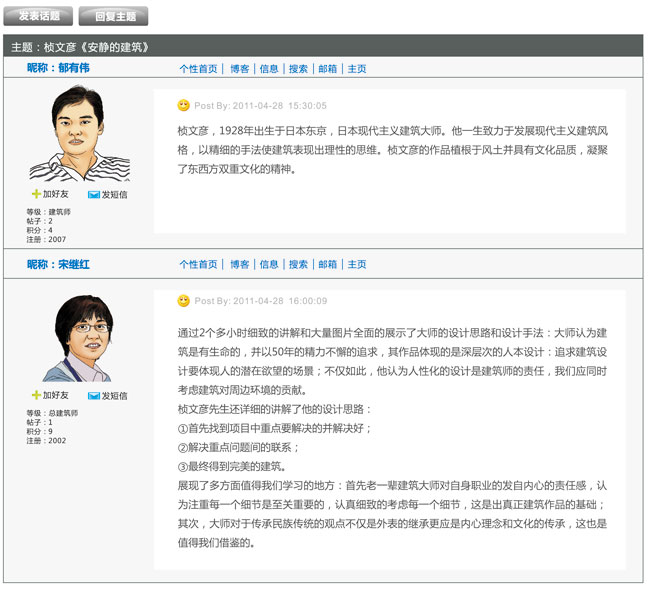Click envelope icon under 郁有伟's avatar
650x591 pixels.
tap(94, 194)
